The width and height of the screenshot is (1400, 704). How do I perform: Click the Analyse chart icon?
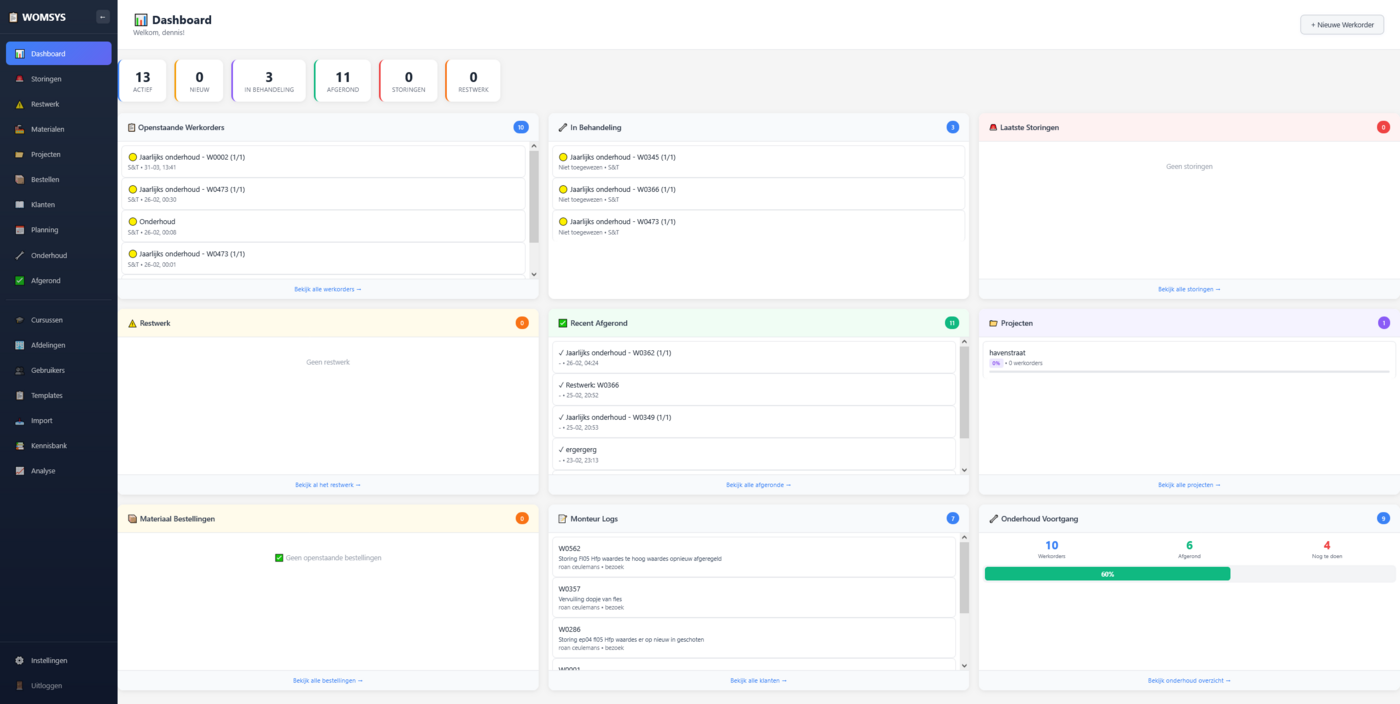20,470
